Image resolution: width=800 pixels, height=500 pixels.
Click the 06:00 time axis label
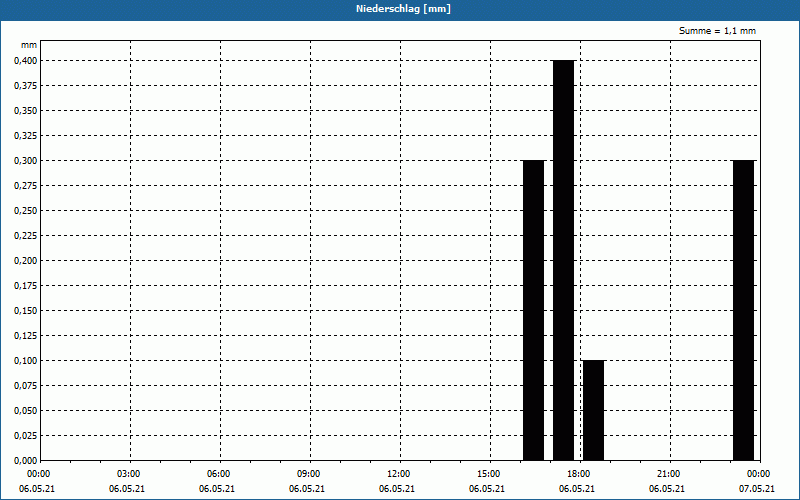(x=219, y=474)
